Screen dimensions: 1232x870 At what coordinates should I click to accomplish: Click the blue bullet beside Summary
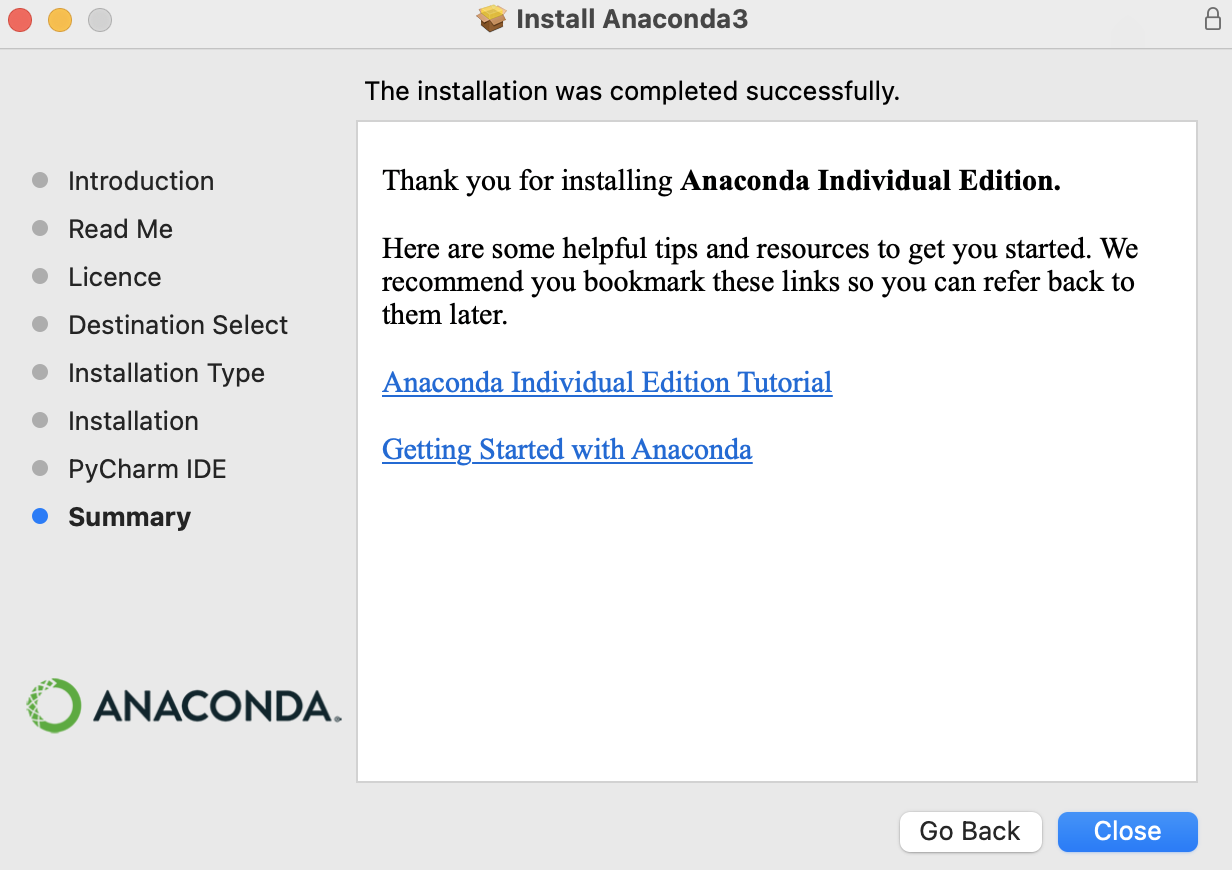pyautogui.click(x=40, y=517)
